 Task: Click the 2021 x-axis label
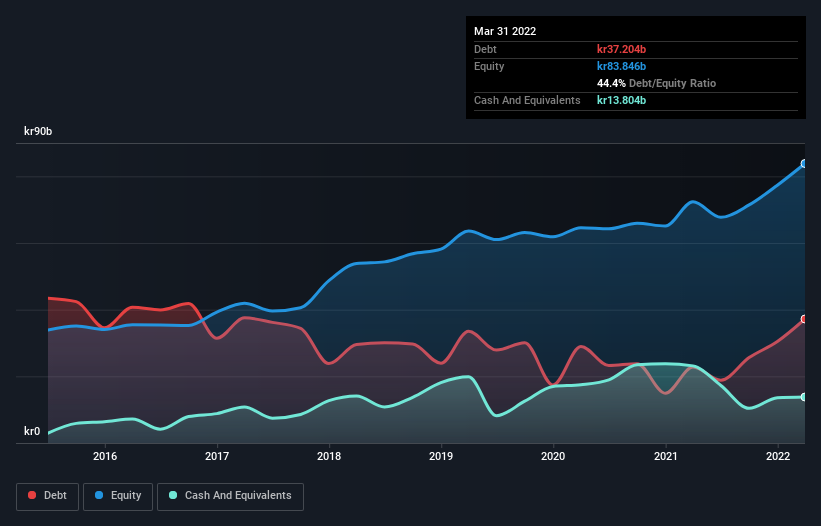pos(665,456)
